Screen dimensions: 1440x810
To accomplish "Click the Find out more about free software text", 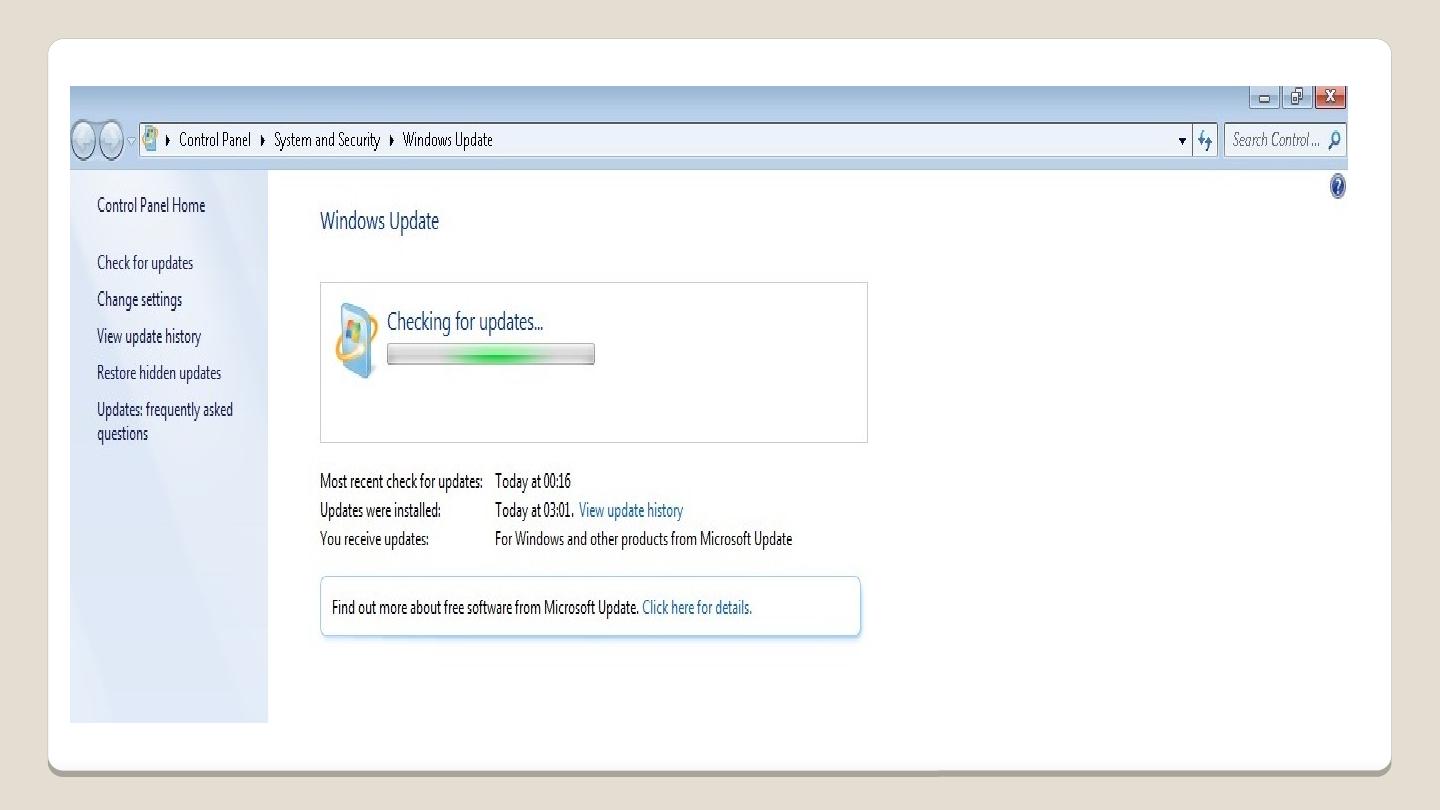I will 485,607.
